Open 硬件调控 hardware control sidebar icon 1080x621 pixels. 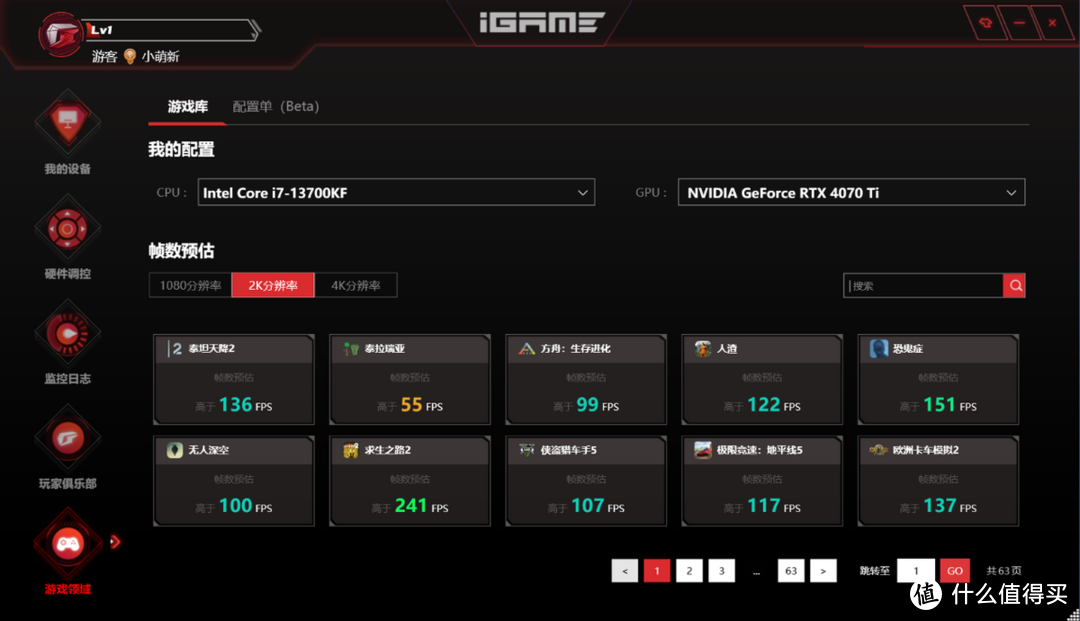pos(68,229)
